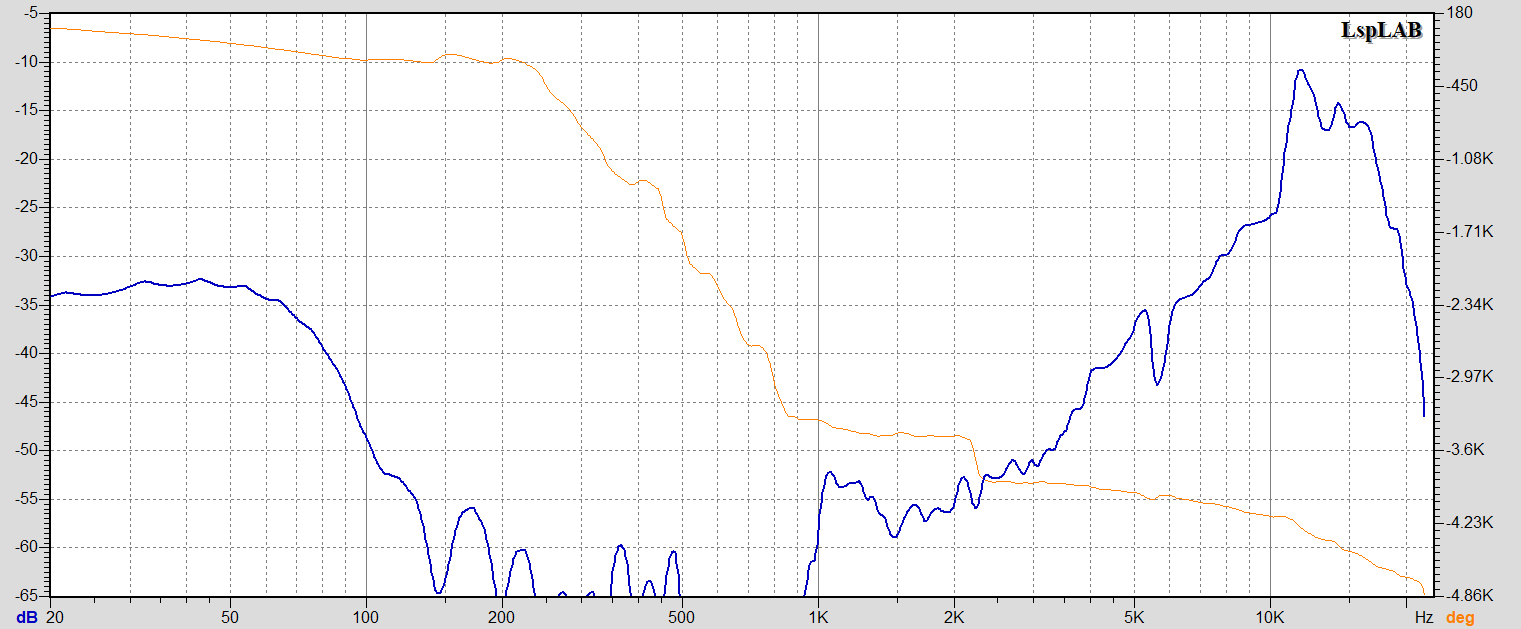Image resolution: width=1521 pixels, height=629 pixels.
Task: Click the blue curve dip after 5K
Action: (x=1157, y=384)
